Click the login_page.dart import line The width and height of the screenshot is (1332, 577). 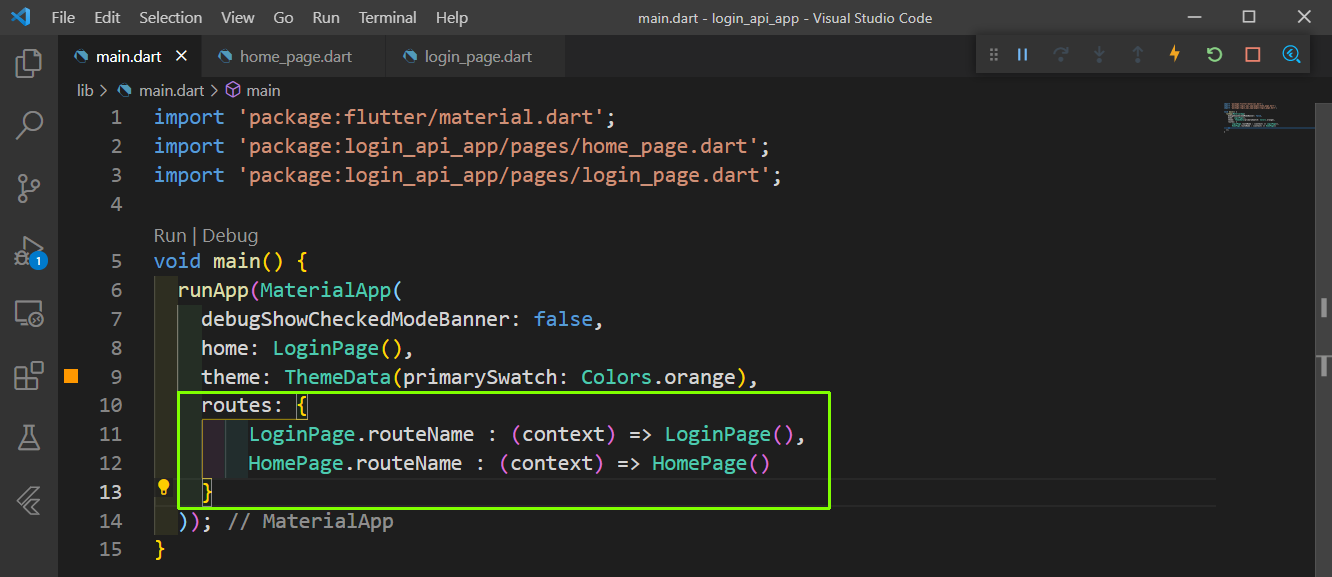coord(467,176)
